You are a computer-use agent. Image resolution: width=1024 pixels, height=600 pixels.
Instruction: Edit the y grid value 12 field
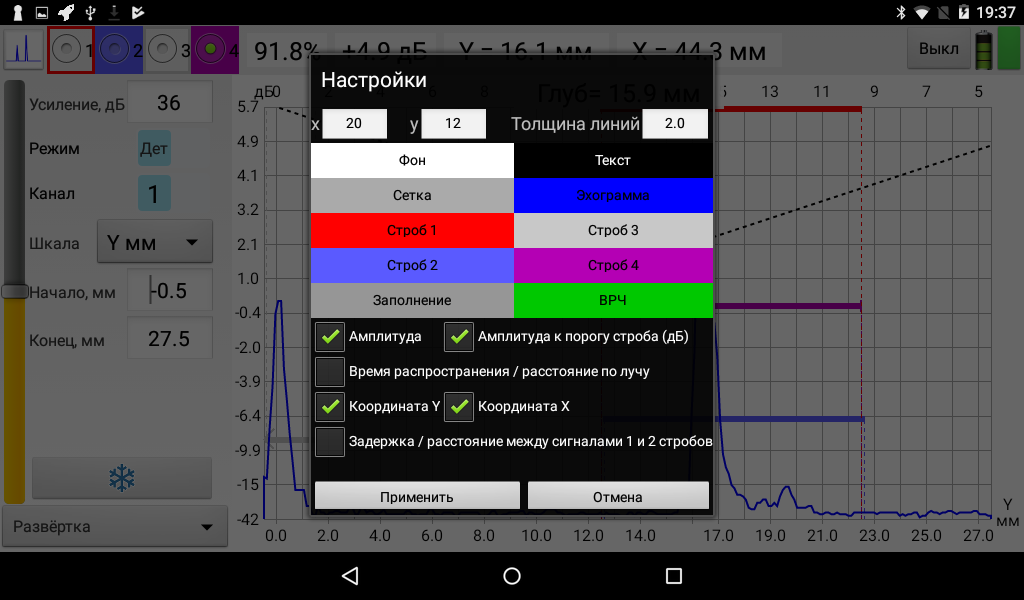pos(453,123)
